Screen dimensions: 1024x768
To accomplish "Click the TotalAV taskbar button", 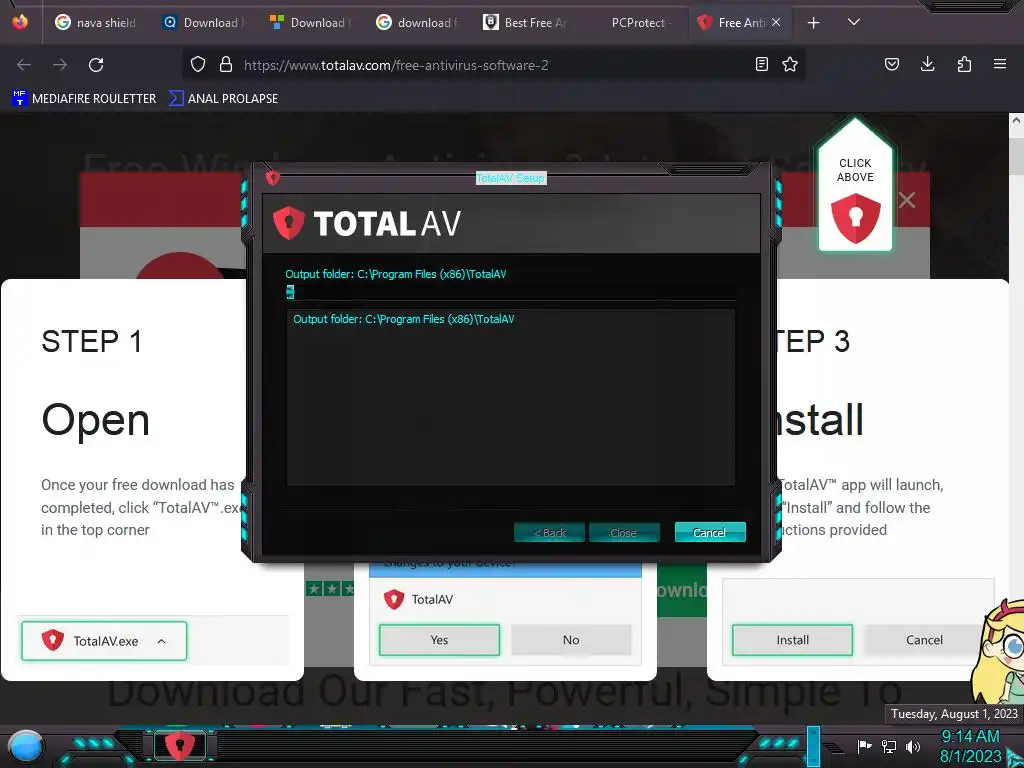I will tap(180, 745).
